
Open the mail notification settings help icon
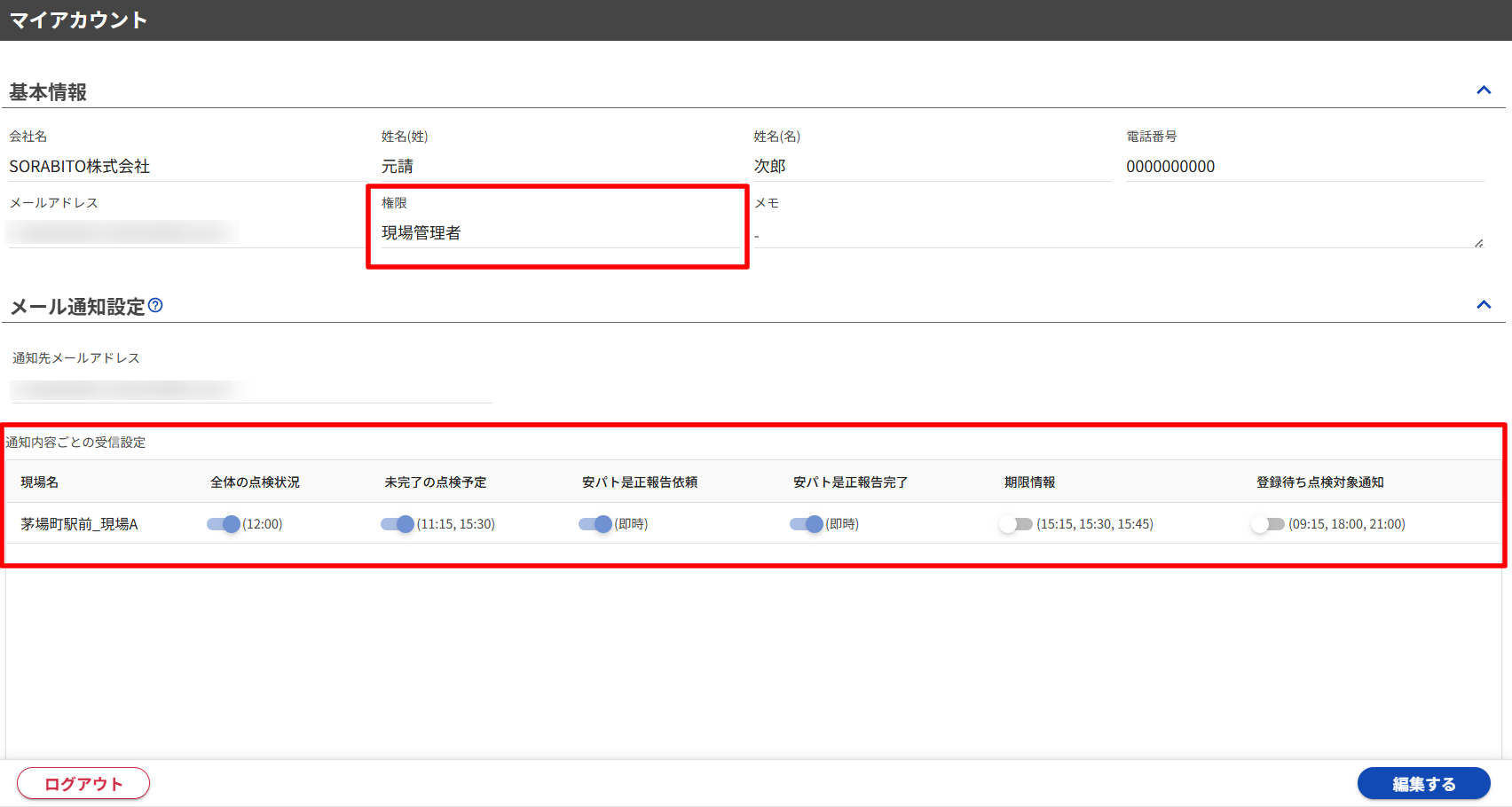click(155, 305)
